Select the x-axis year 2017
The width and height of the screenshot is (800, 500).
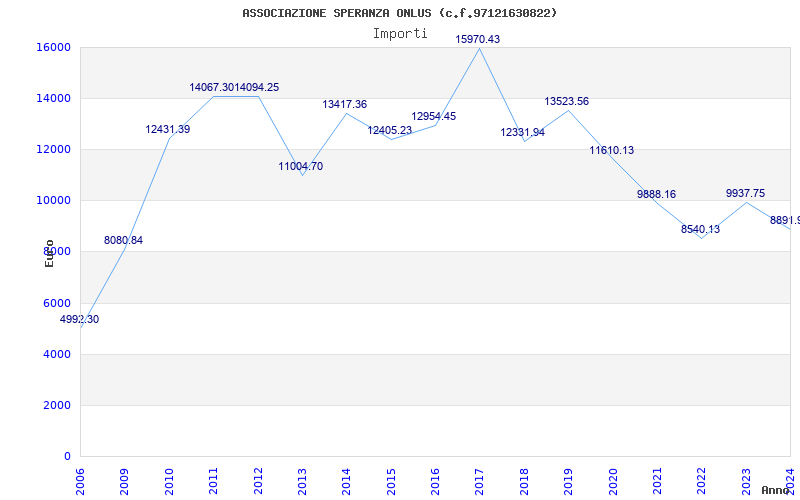click(x=480, y=482)
